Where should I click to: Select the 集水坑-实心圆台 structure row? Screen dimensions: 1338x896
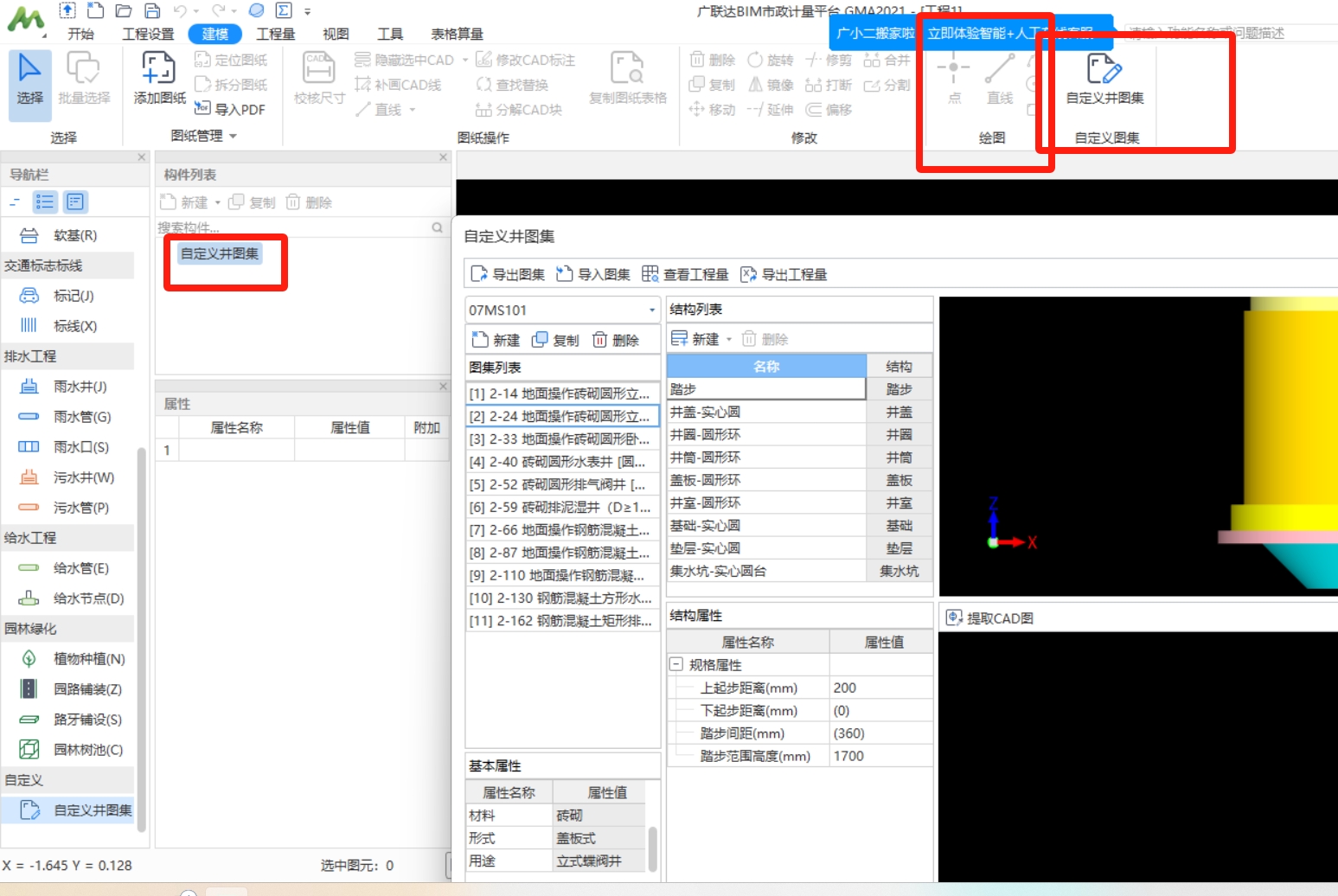point(799,571)
